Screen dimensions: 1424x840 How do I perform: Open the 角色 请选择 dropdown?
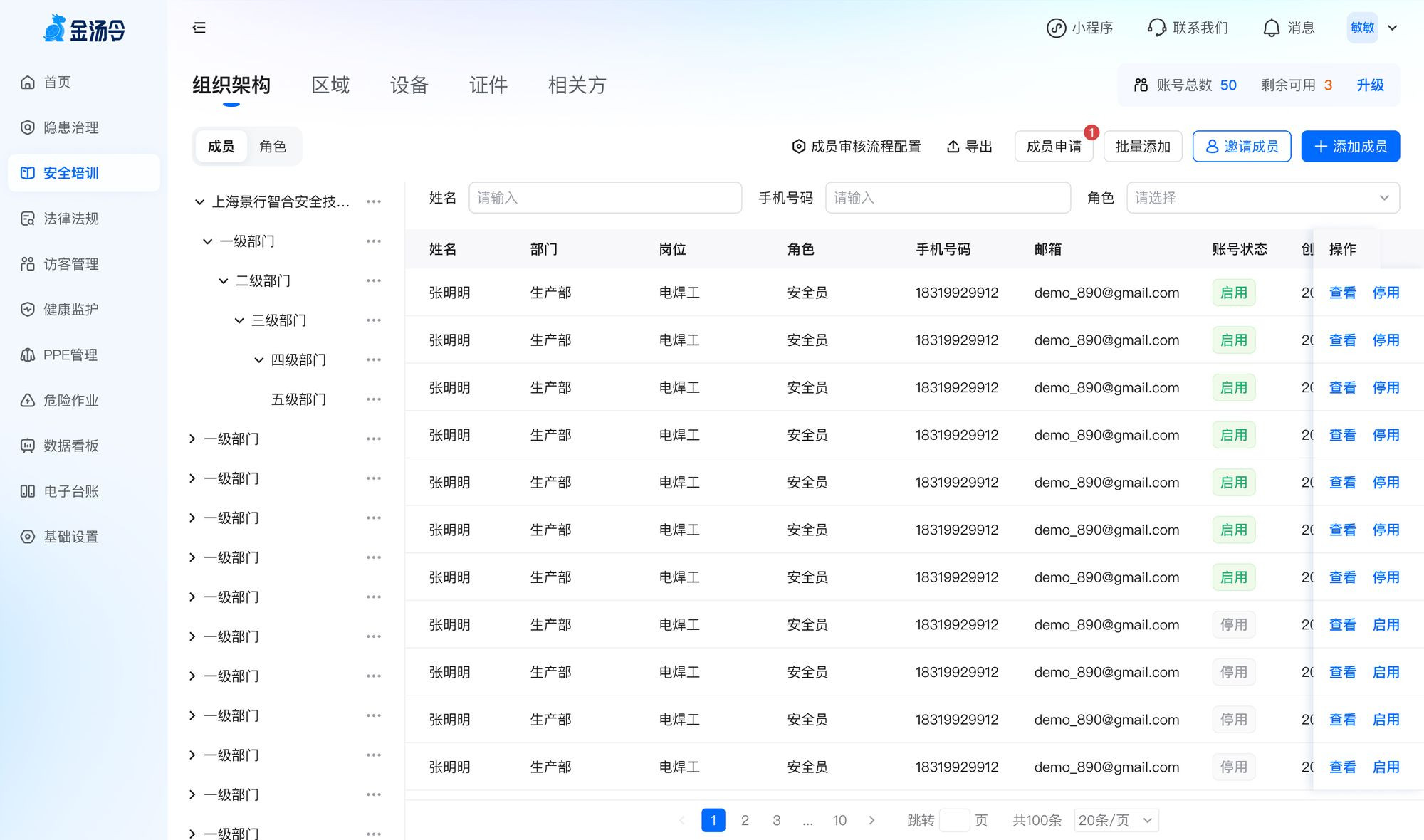coord(1262,198)
